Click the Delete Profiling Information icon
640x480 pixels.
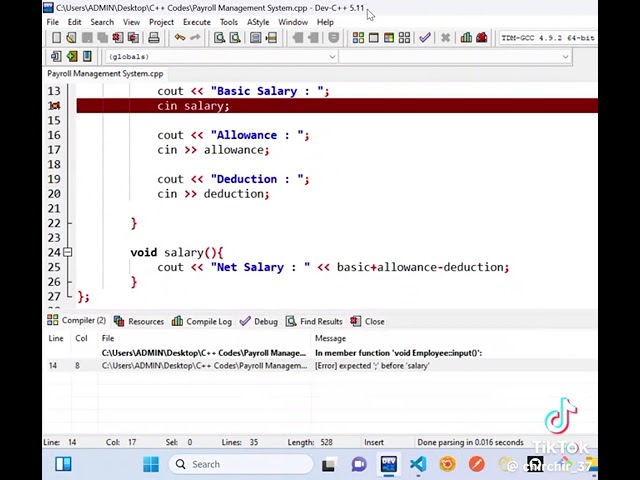(x=482, y=38)
